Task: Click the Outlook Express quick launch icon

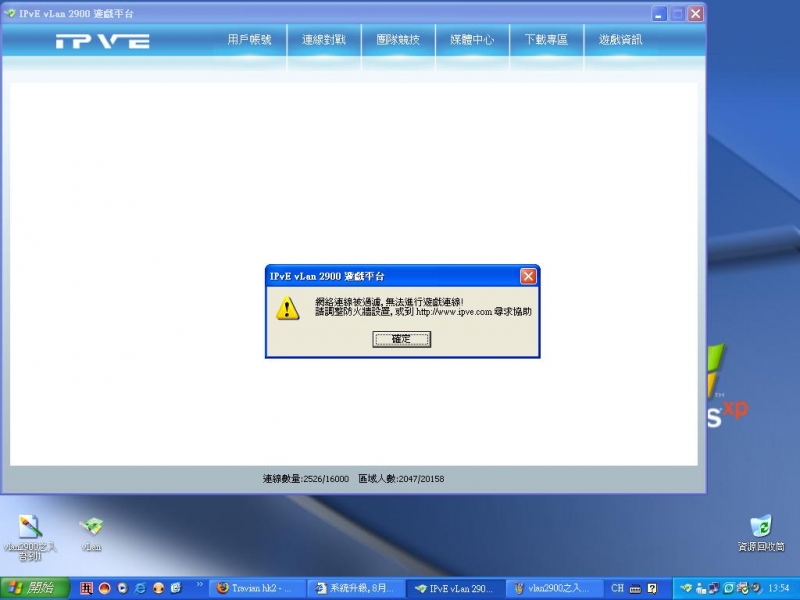Action: pyautogui.click(x=176, y=588)
